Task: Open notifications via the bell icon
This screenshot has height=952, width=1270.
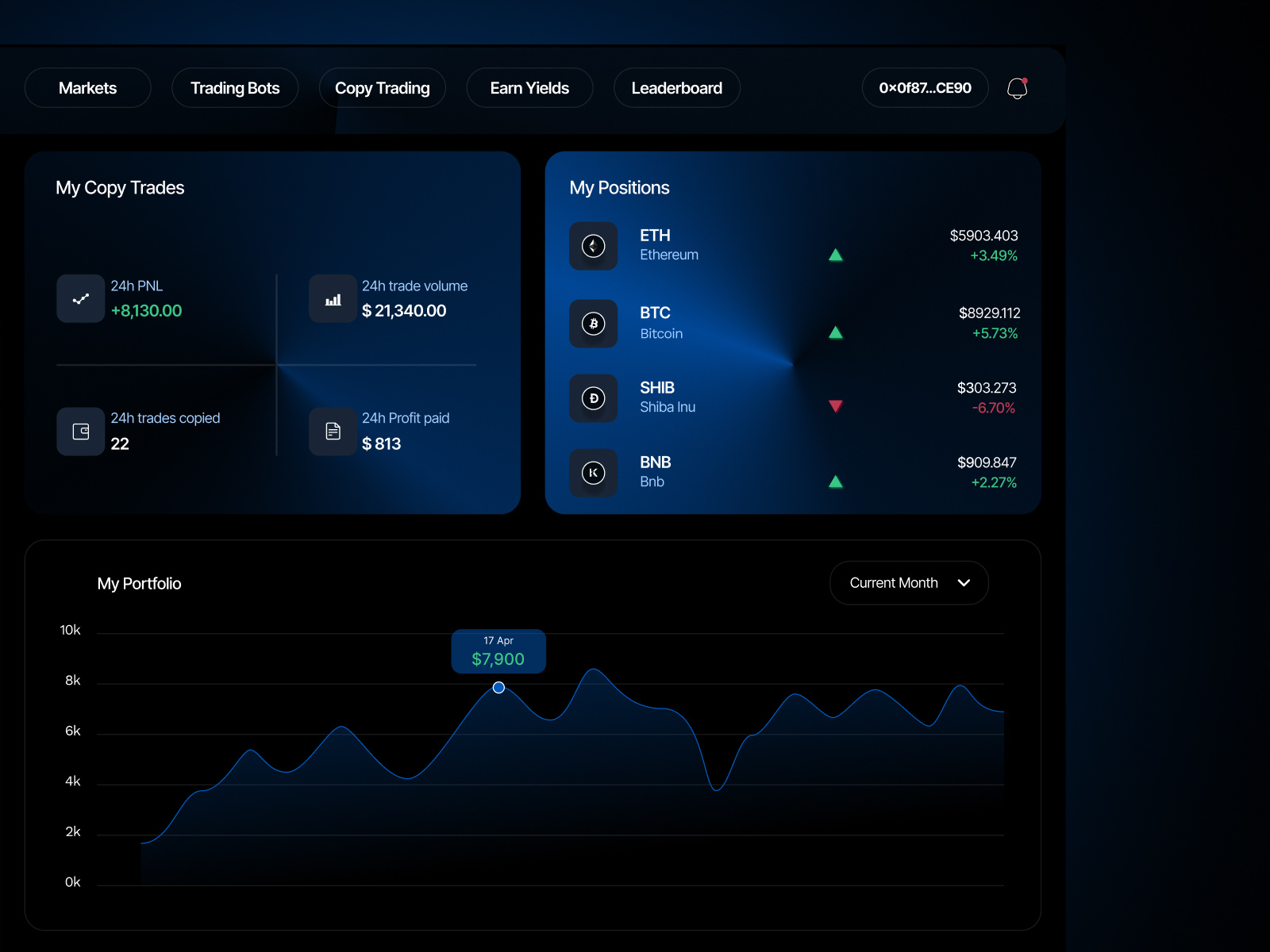Action: click(1017, 88)
